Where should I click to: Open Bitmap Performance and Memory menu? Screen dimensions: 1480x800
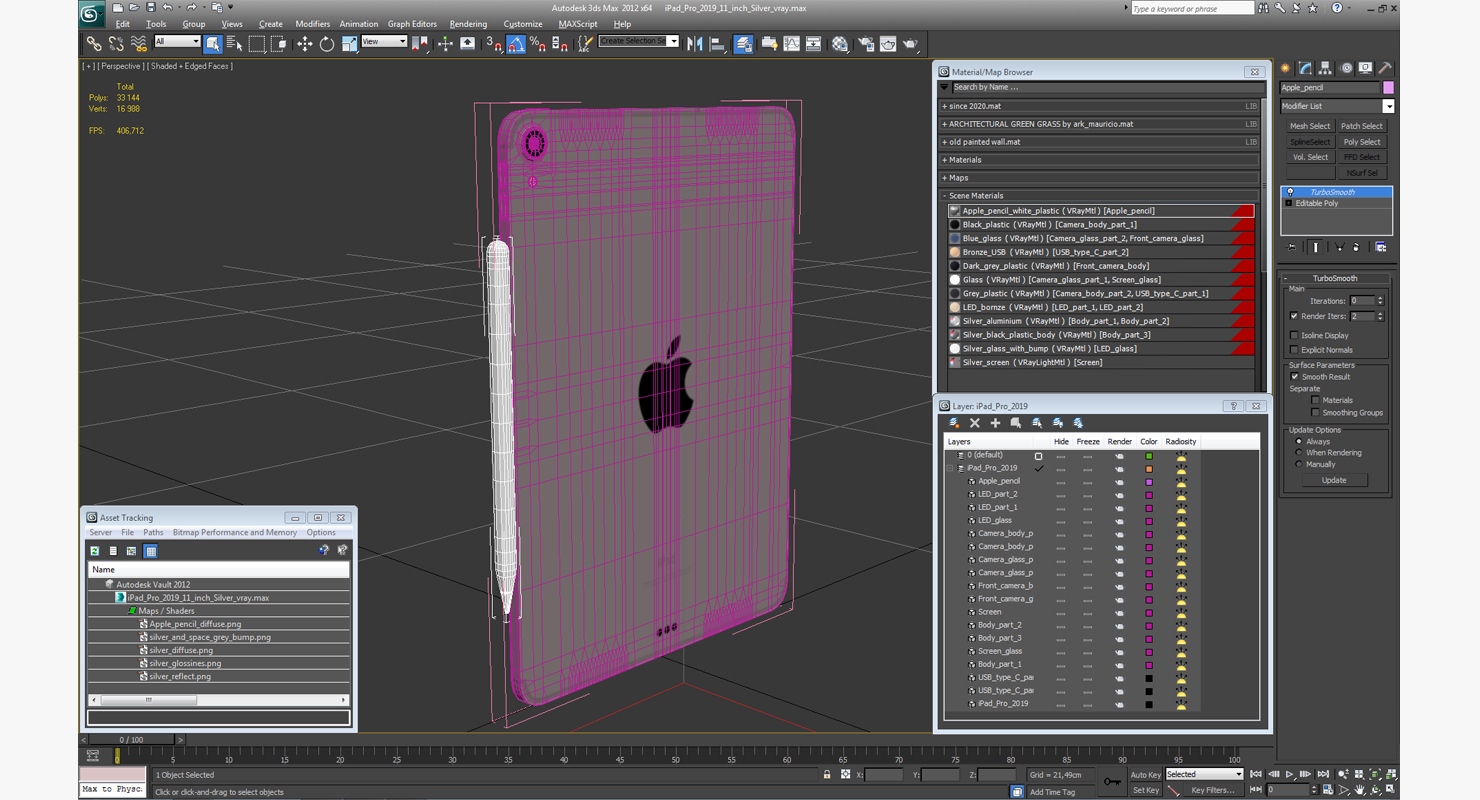tap(235, 533)
